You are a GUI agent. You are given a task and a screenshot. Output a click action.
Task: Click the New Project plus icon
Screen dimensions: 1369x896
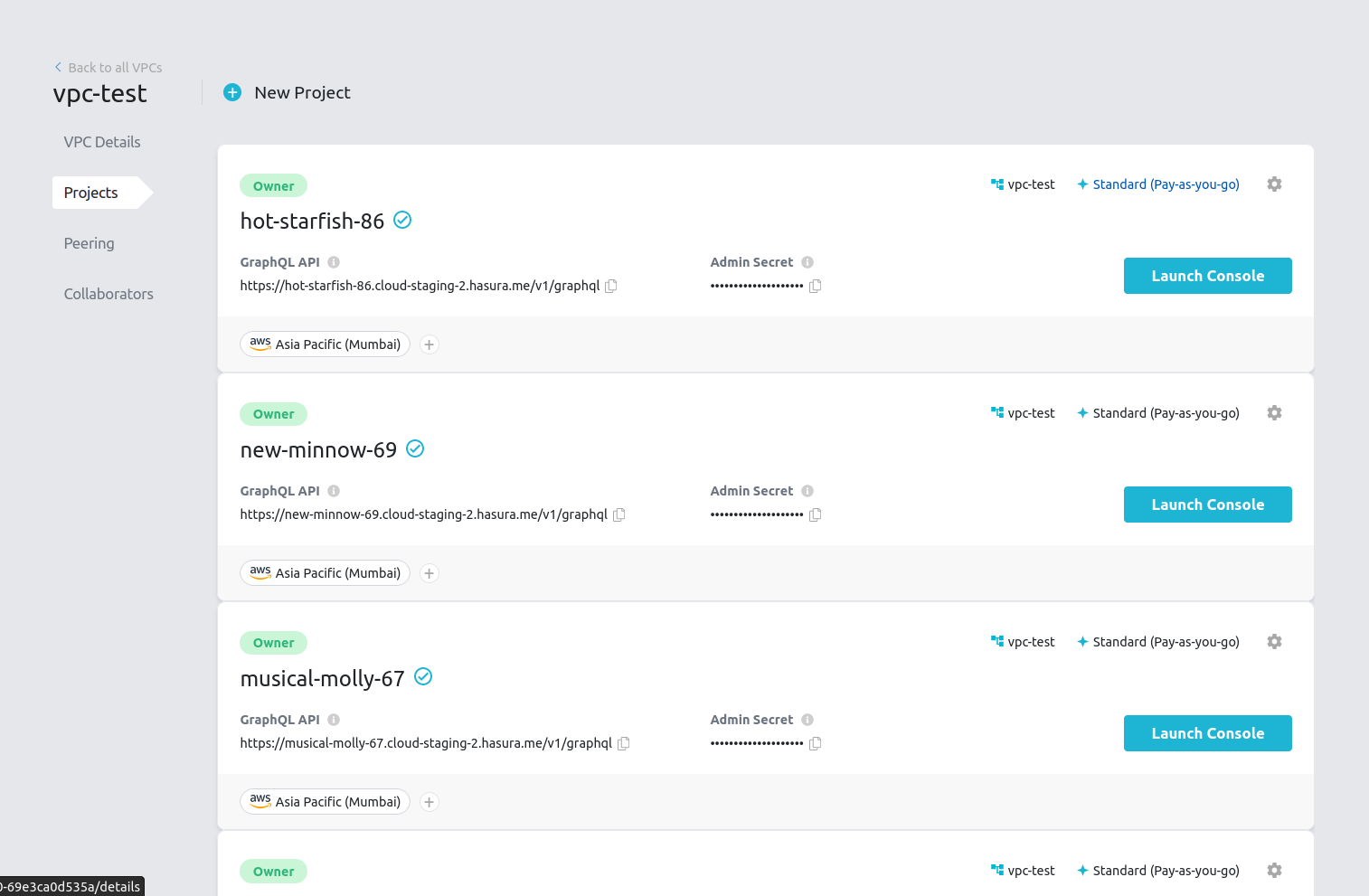(x=232, y=92)
